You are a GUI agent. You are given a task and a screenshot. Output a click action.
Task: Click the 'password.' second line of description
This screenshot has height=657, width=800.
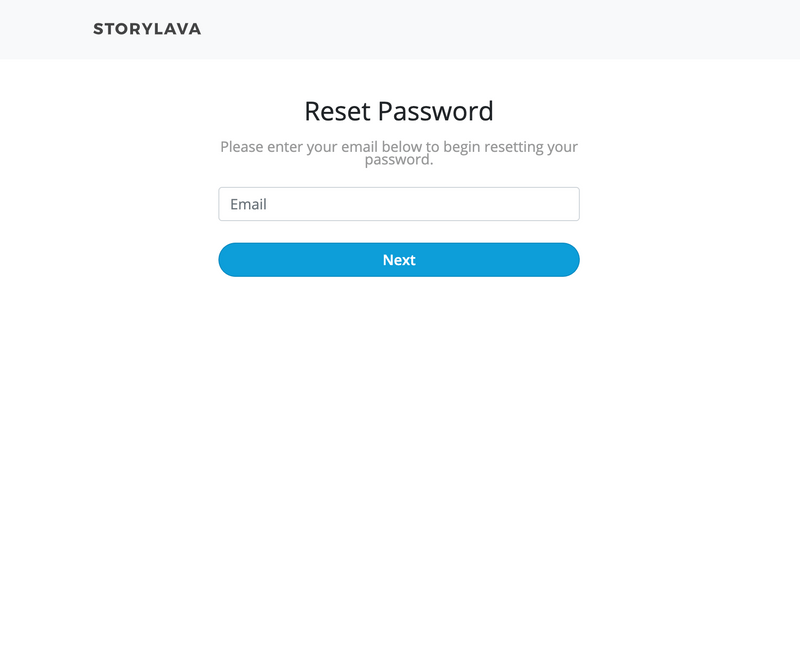(399, 160)
